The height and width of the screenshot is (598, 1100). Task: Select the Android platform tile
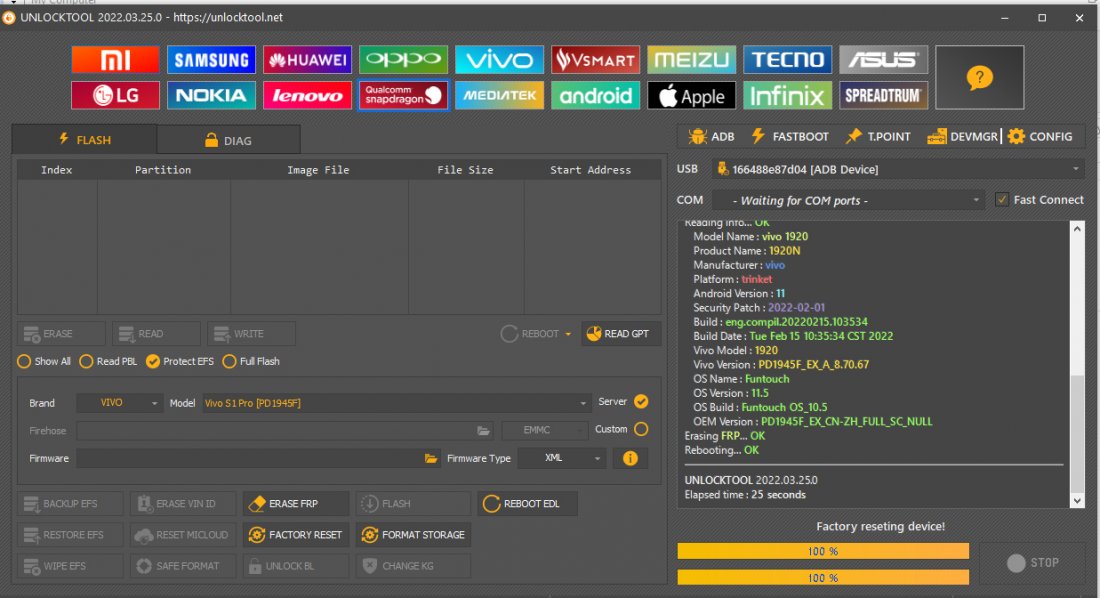coord(596,95)
